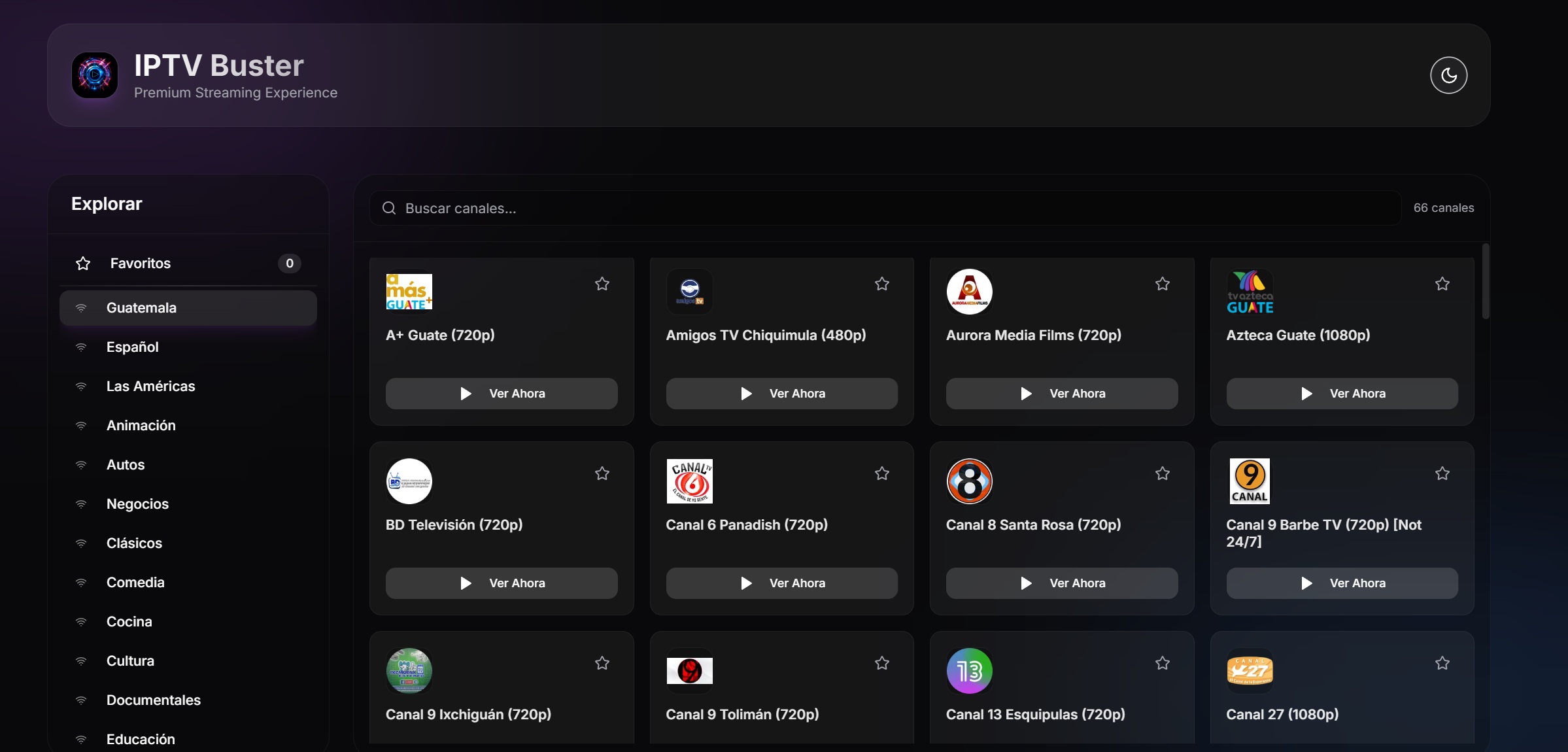Click the Canal 9 Barbe TV logo

(1250, 481)
